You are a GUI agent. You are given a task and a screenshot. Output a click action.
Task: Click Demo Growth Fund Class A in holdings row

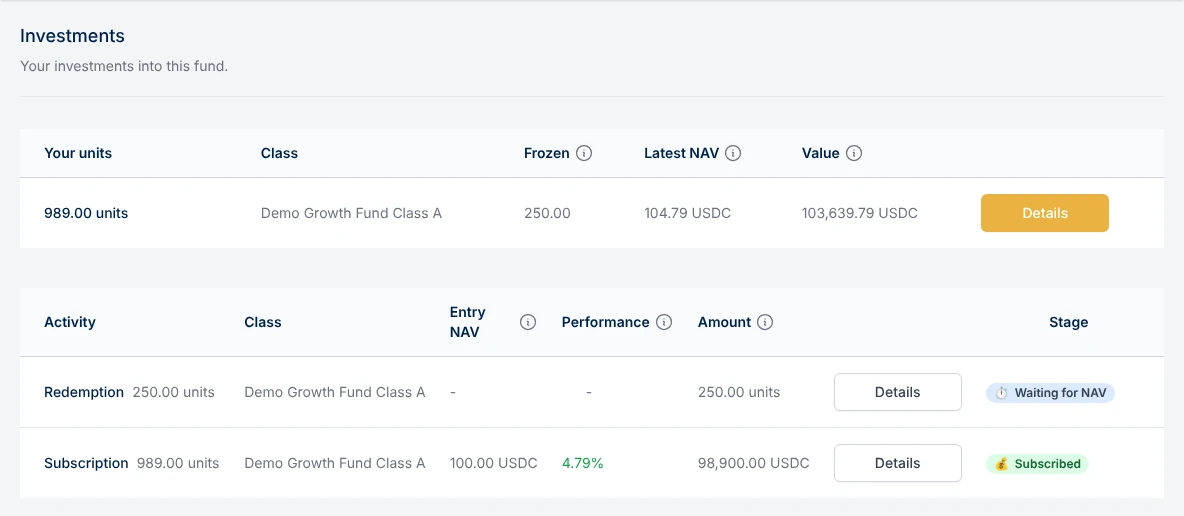pos(351,213)
